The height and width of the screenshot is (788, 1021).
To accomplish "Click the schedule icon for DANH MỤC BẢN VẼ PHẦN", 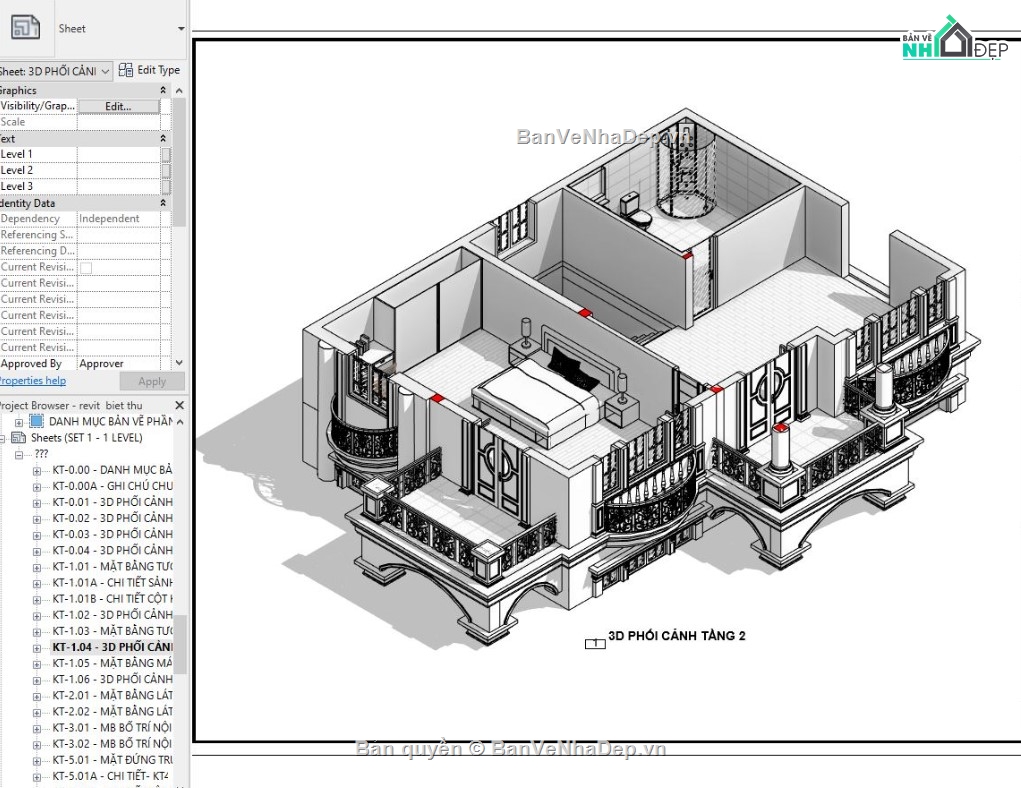I will tap(37, 421).
